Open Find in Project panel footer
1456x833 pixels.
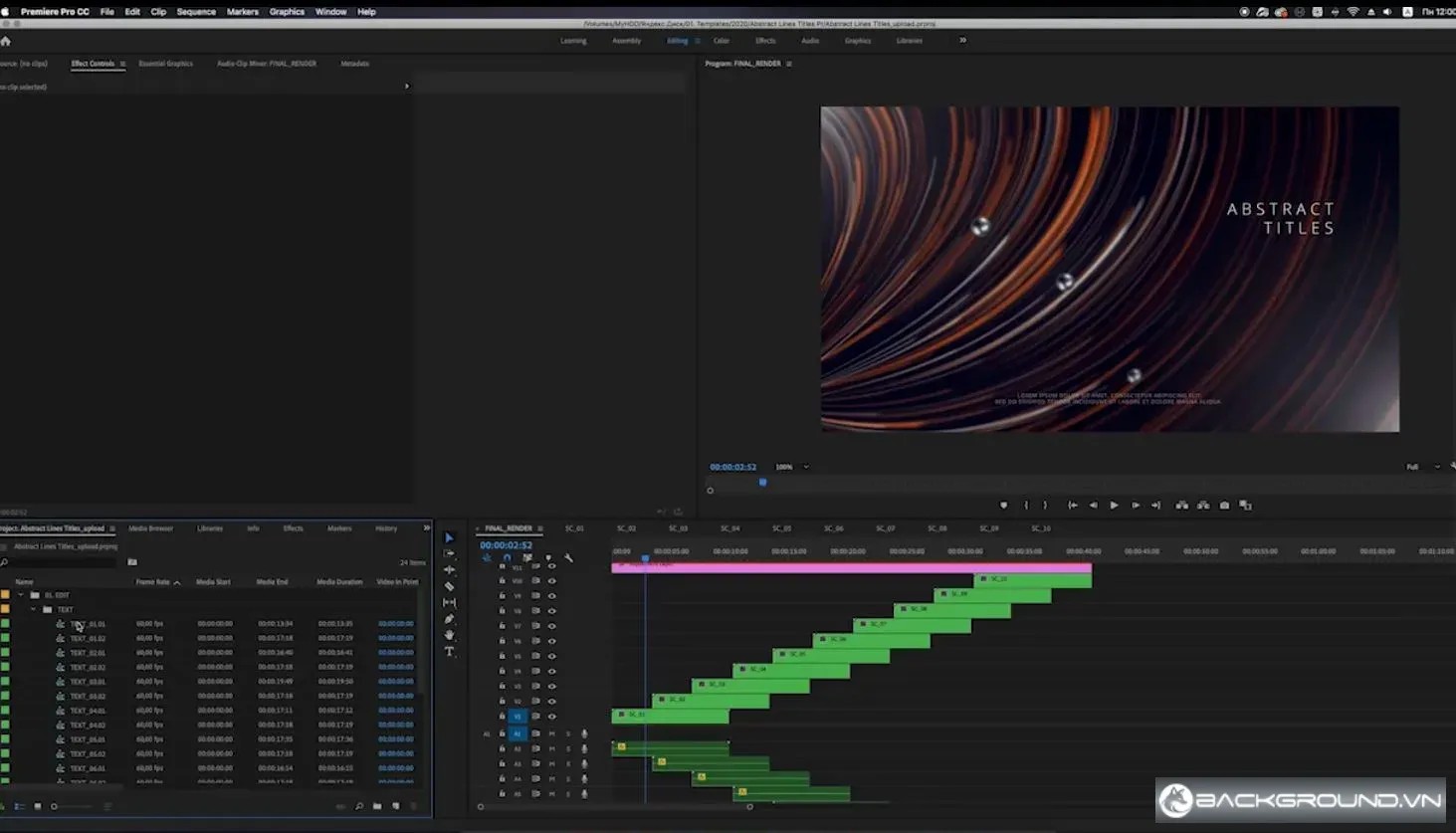(x=359, y=806)
